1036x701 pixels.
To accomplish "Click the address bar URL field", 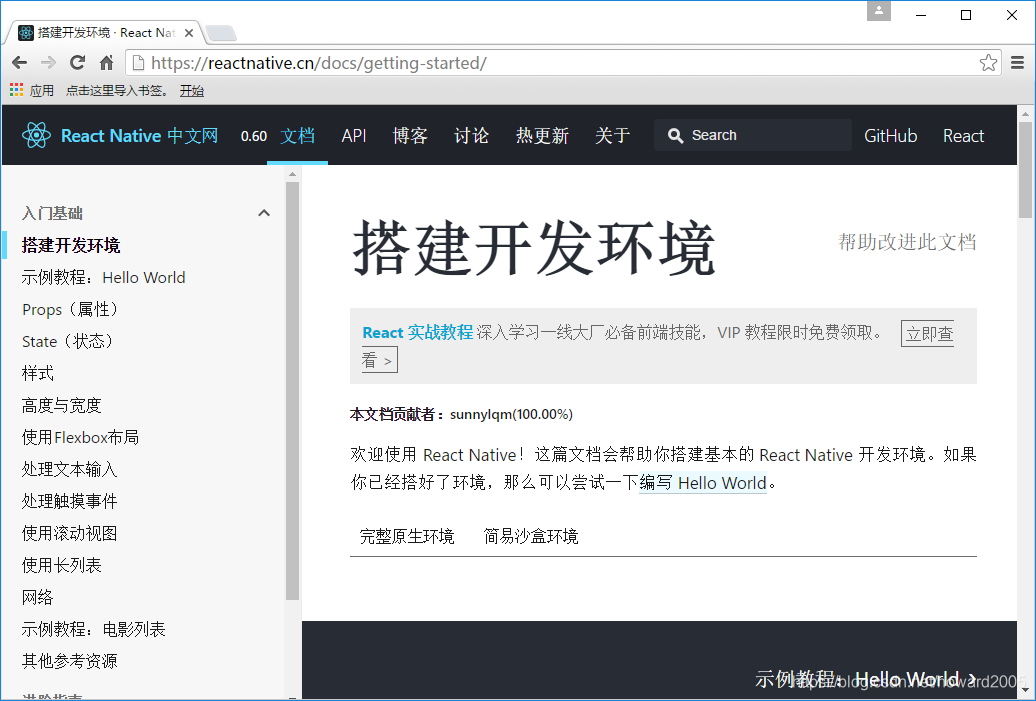I will coord(562,63).
